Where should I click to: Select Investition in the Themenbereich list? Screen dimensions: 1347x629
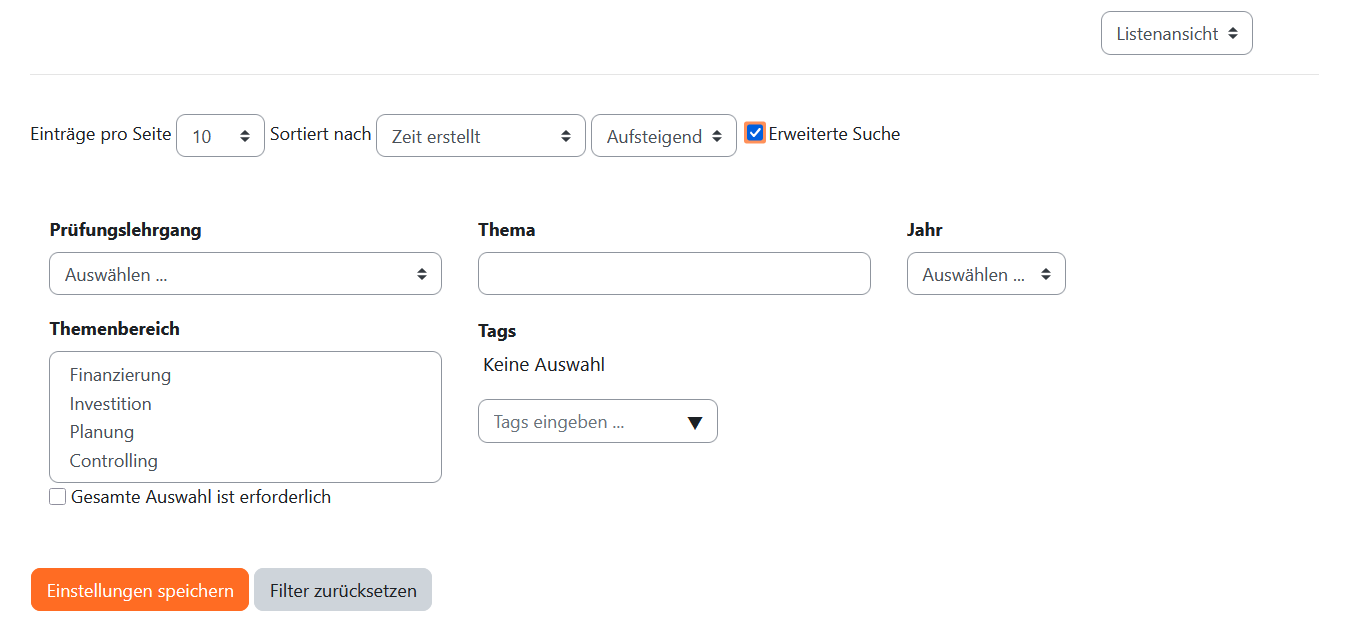coord(111,404)
